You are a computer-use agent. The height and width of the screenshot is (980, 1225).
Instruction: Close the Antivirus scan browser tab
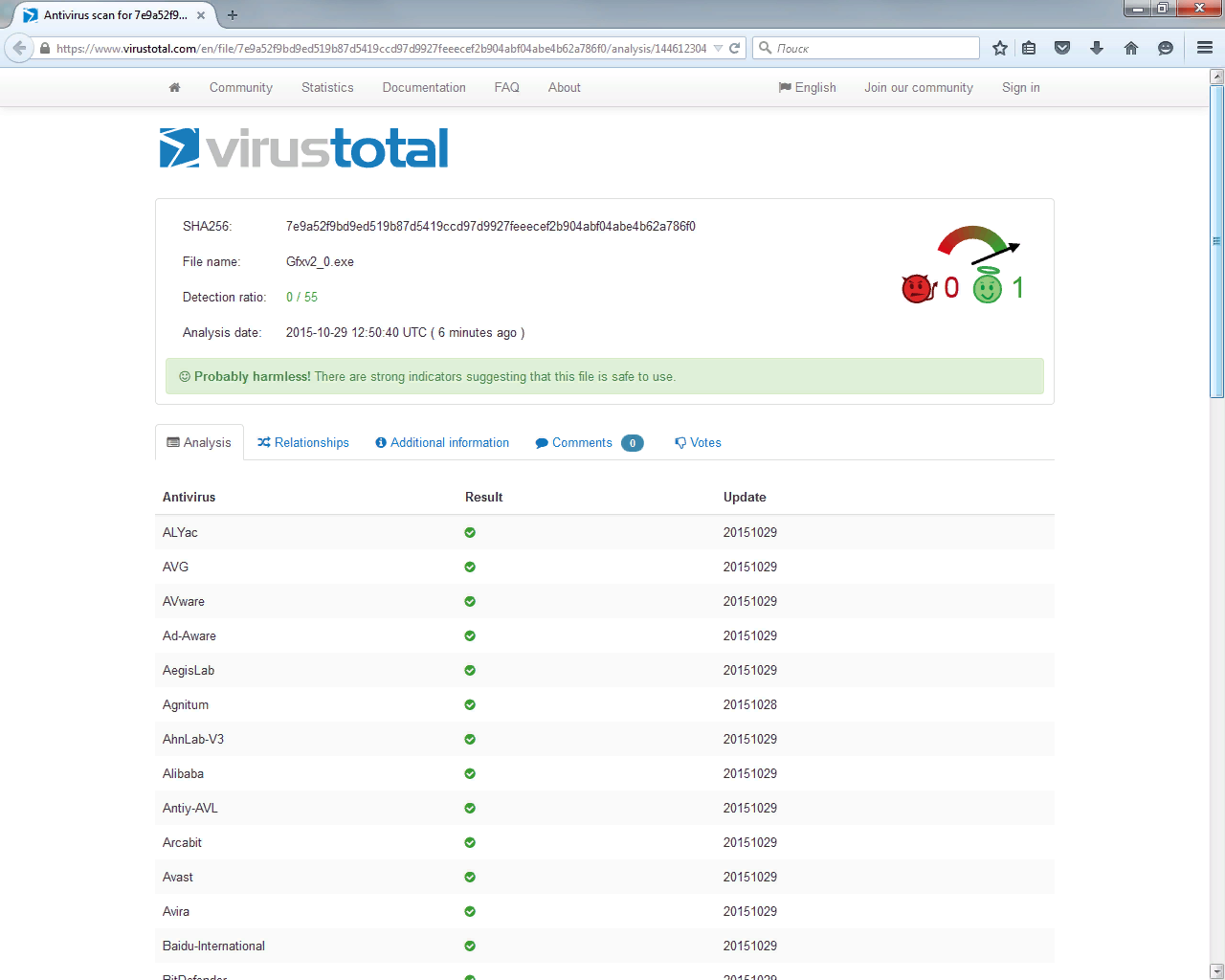(x=201, y=15)
